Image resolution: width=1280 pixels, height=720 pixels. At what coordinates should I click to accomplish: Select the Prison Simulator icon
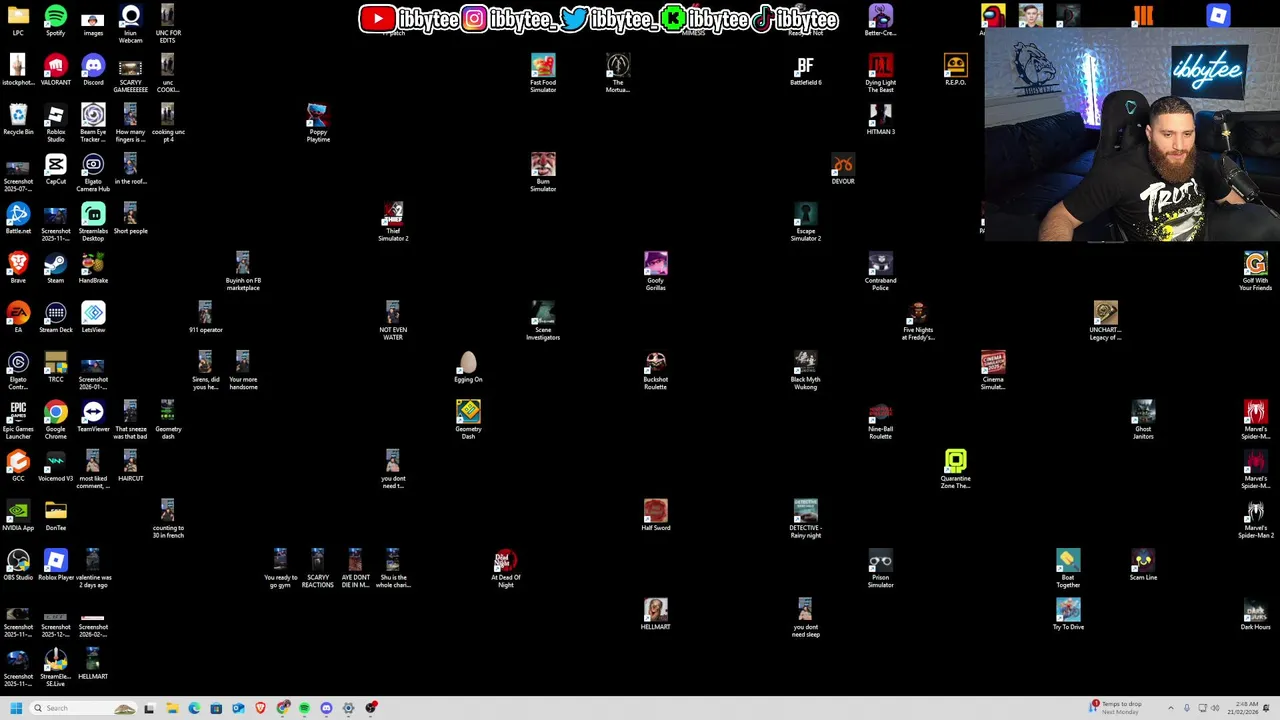(880, 568)
